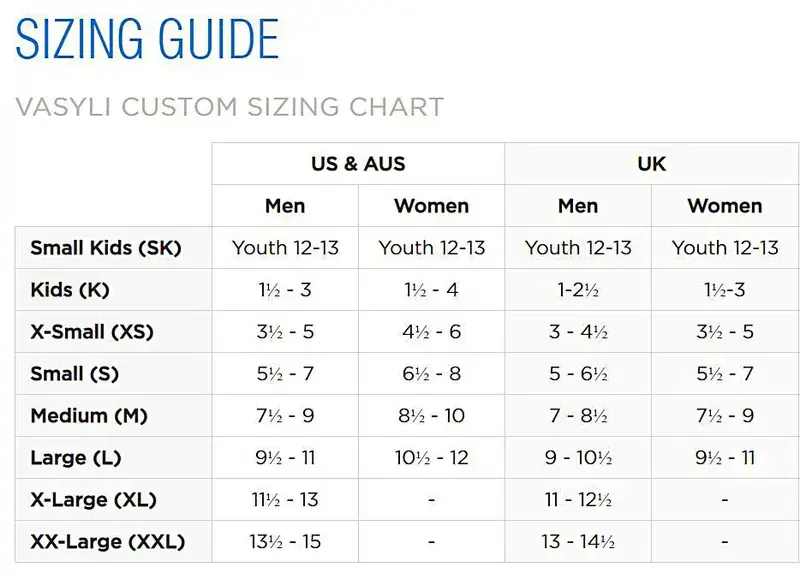Viewport: 800px width, 579px height.
Task: Click the 1-2½ Kids size cell
Action: point(578,290)
